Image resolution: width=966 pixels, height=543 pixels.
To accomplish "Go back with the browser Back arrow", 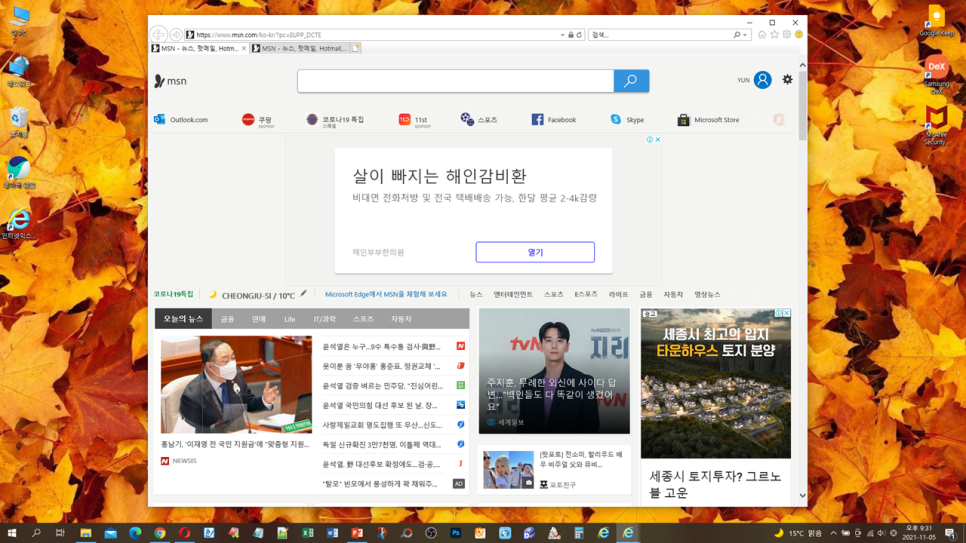I will pyautogui.click(x=158, y=35).
